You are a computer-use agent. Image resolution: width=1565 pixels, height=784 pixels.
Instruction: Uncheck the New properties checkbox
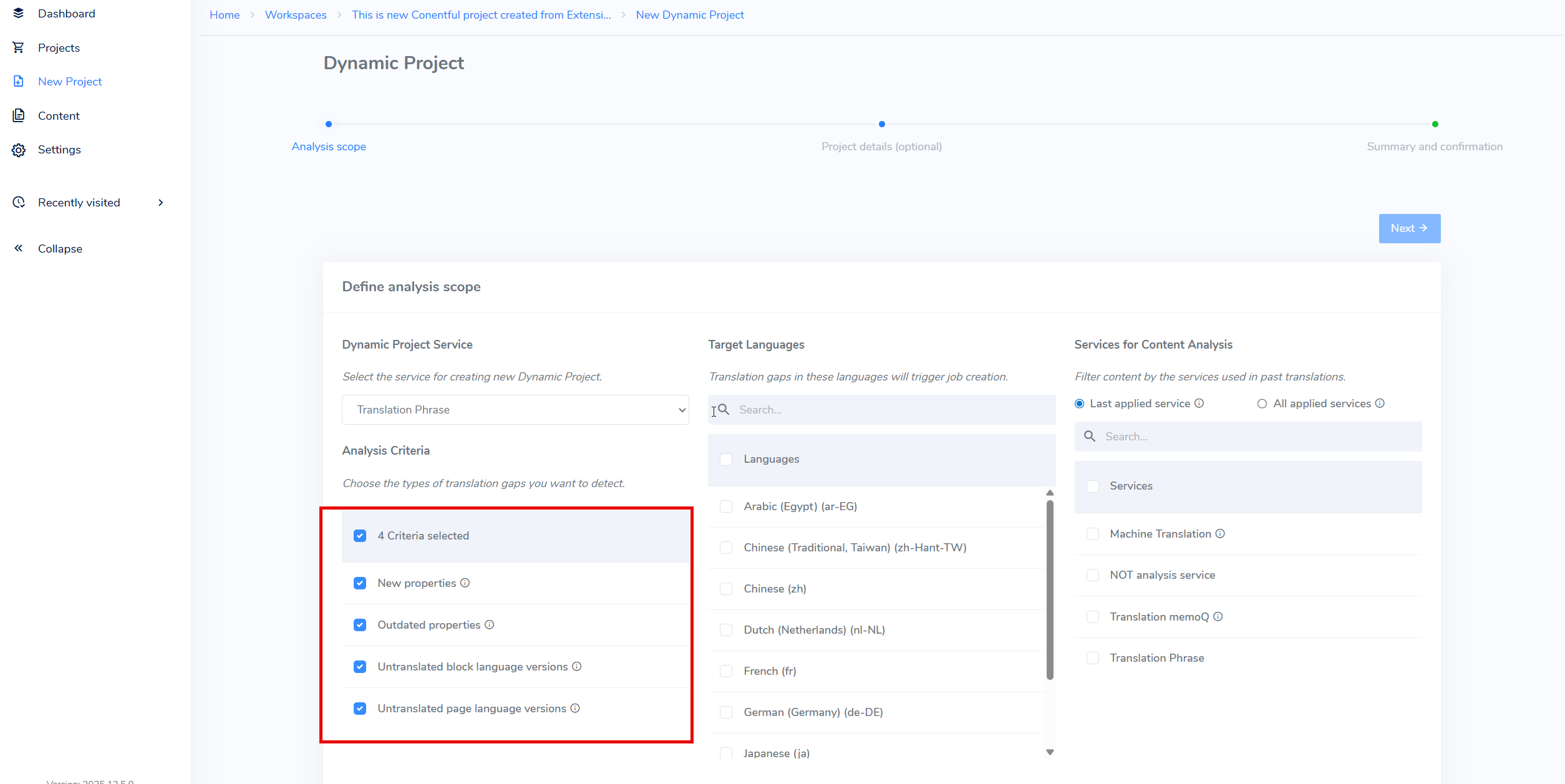pyautogui.click(x=360, y=583)
